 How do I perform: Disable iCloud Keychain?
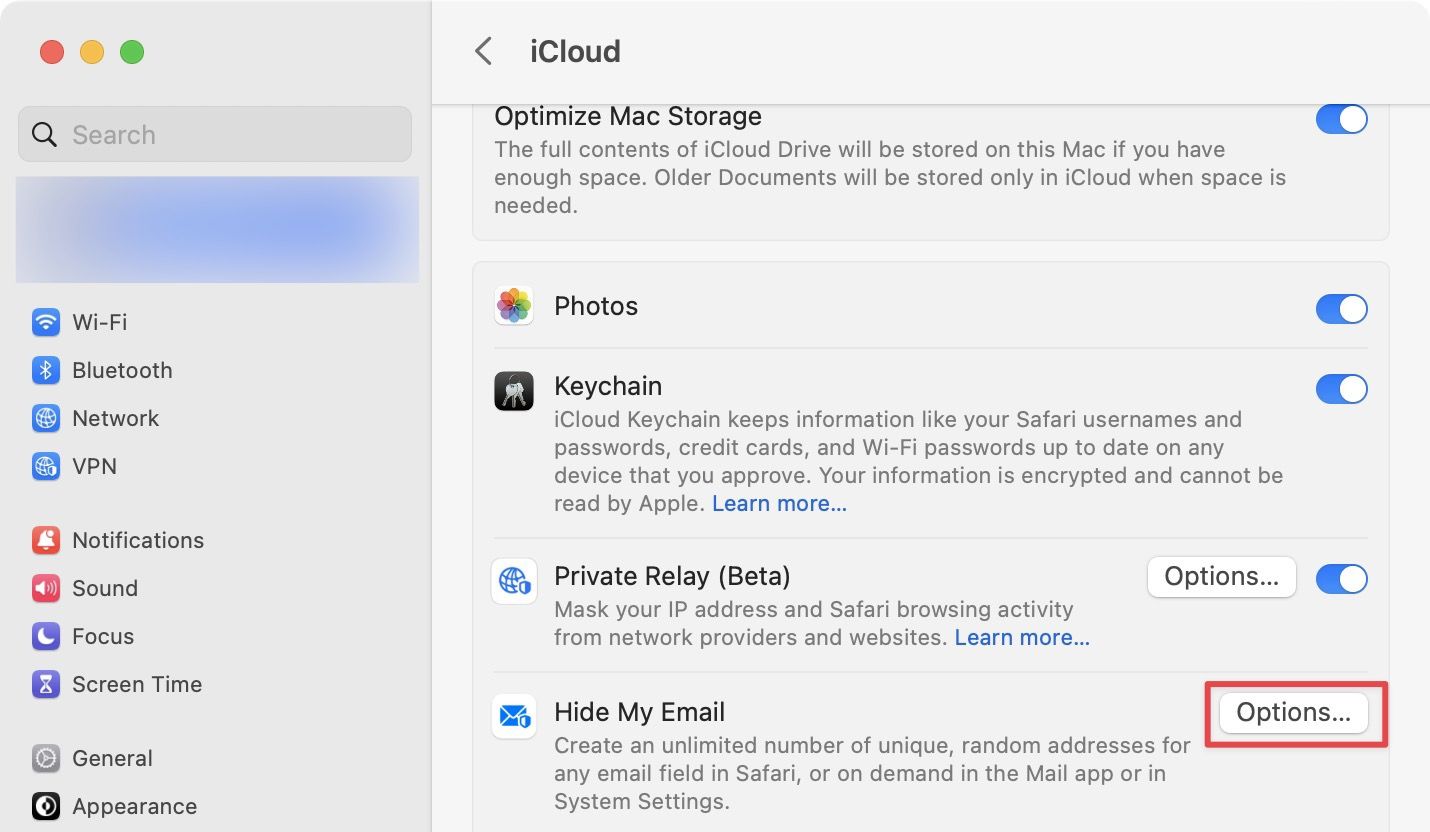1342,389
